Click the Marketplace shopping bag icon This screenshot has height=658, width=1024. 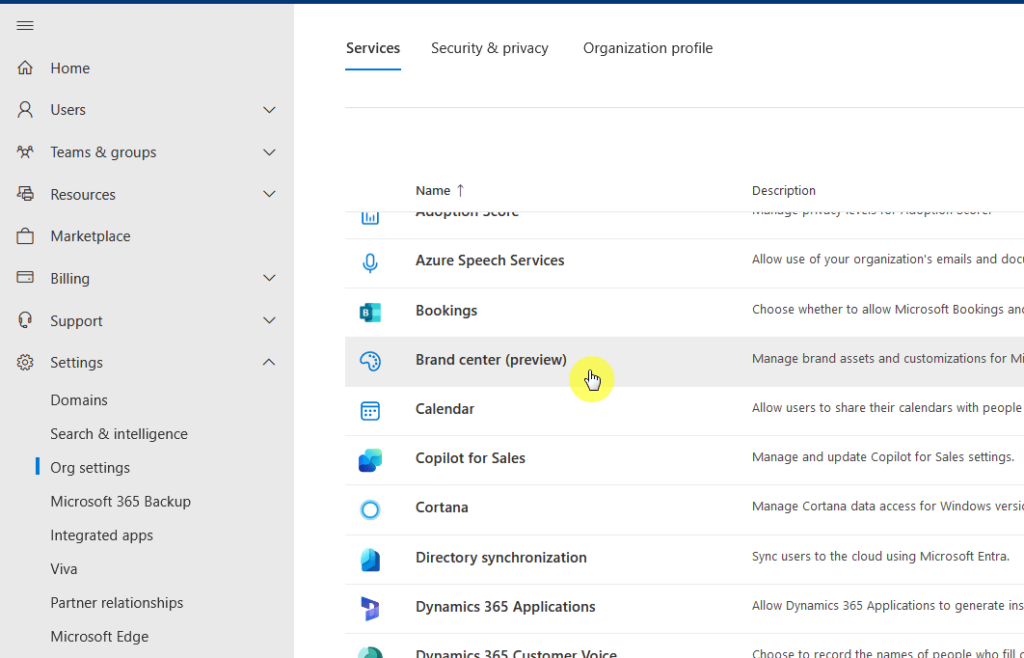pyautogui.click(x=25, y=236)
